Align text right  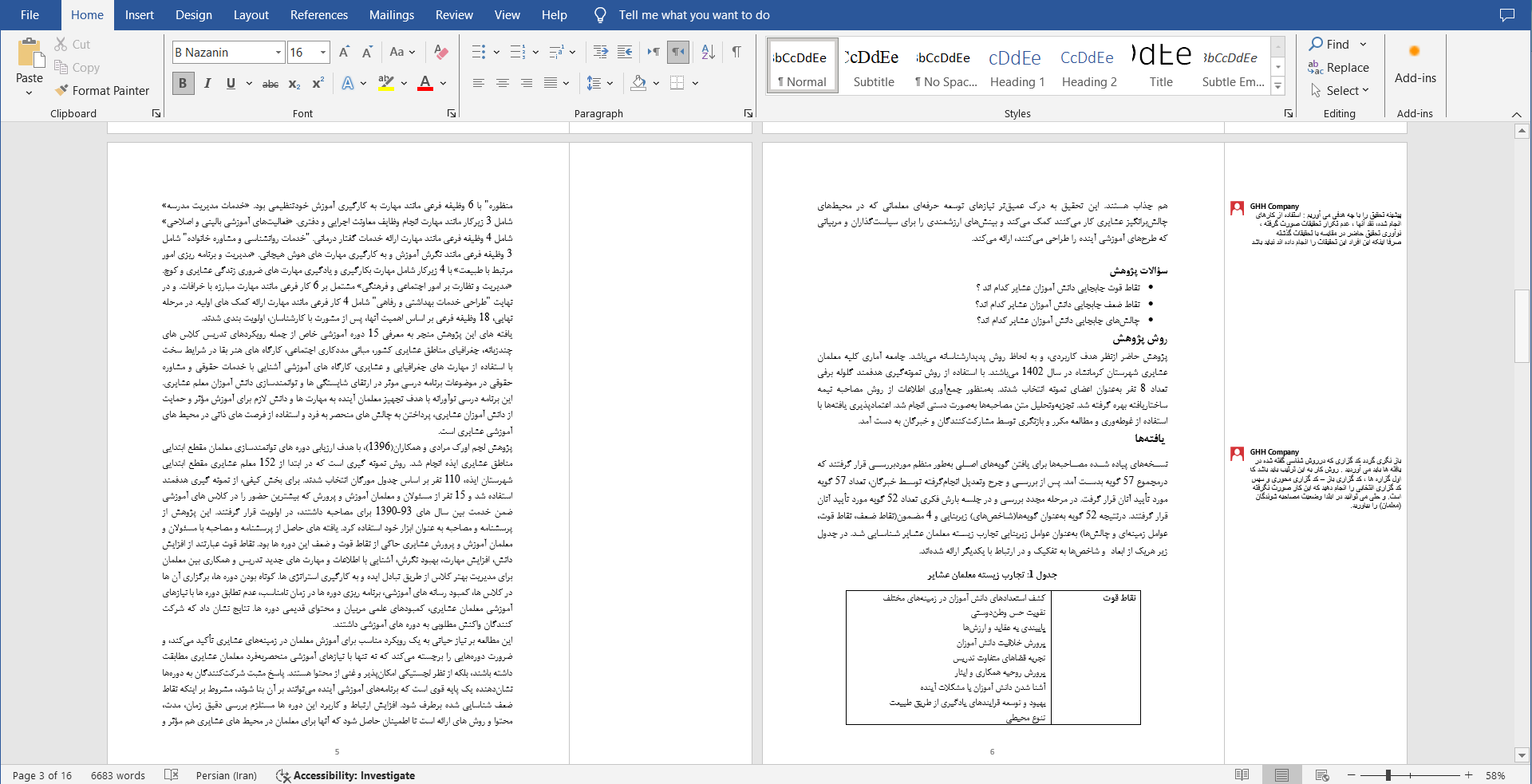526,83
